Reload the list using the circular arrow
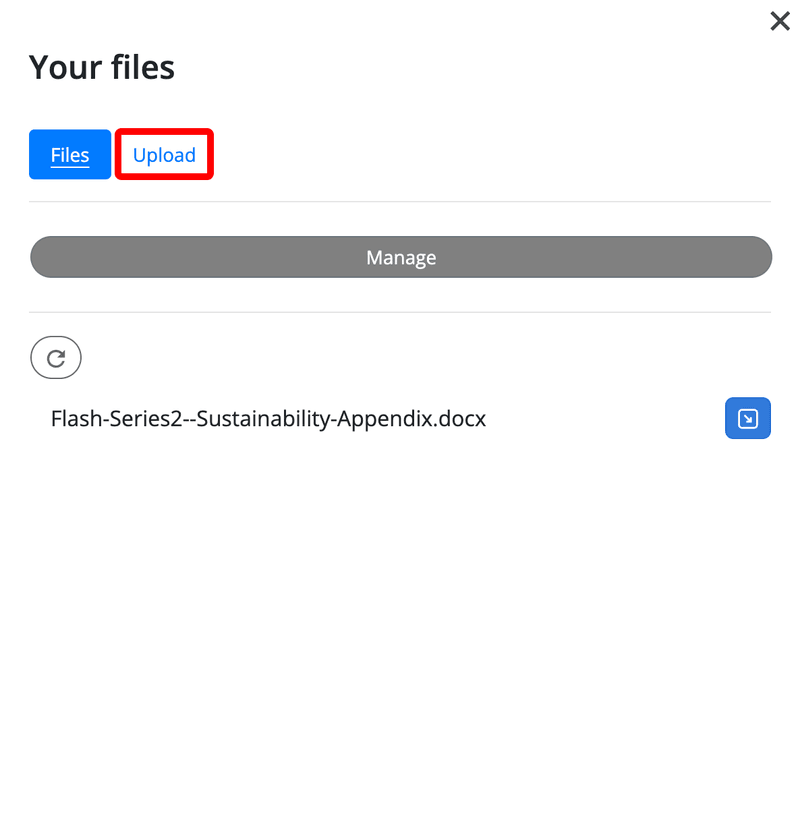 pyautogui.click(x=56, y=357)
